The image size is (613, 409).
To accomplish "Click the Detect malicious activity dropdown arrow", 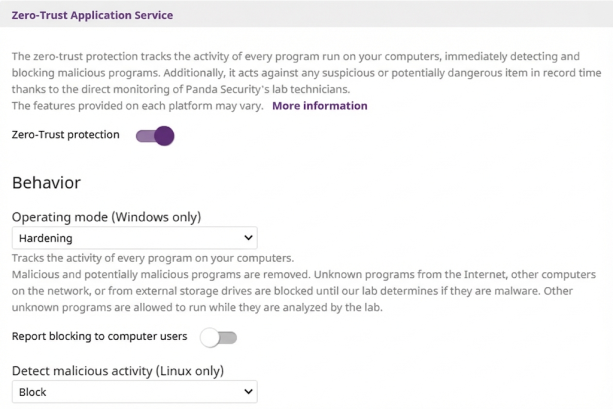I will click(247, 392).
